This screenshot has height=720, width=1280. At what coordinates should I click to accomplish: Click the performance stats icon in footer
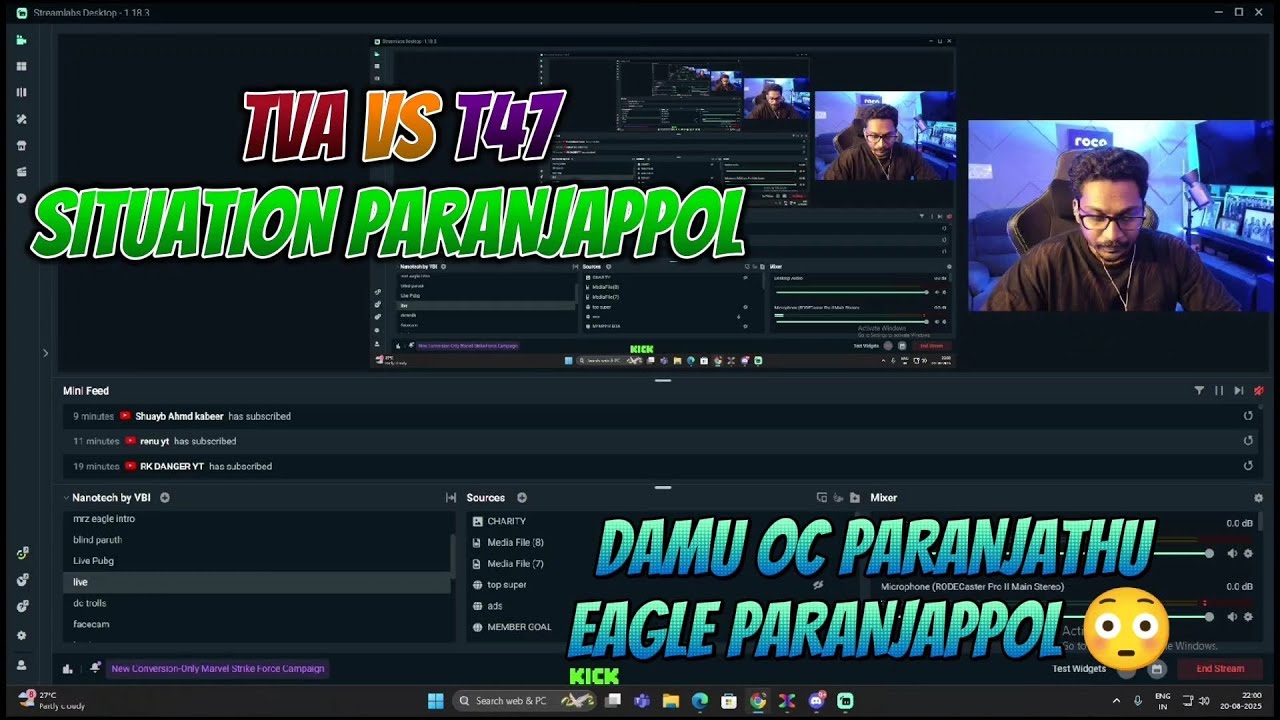pyautogui.click(x=68, y=669)
